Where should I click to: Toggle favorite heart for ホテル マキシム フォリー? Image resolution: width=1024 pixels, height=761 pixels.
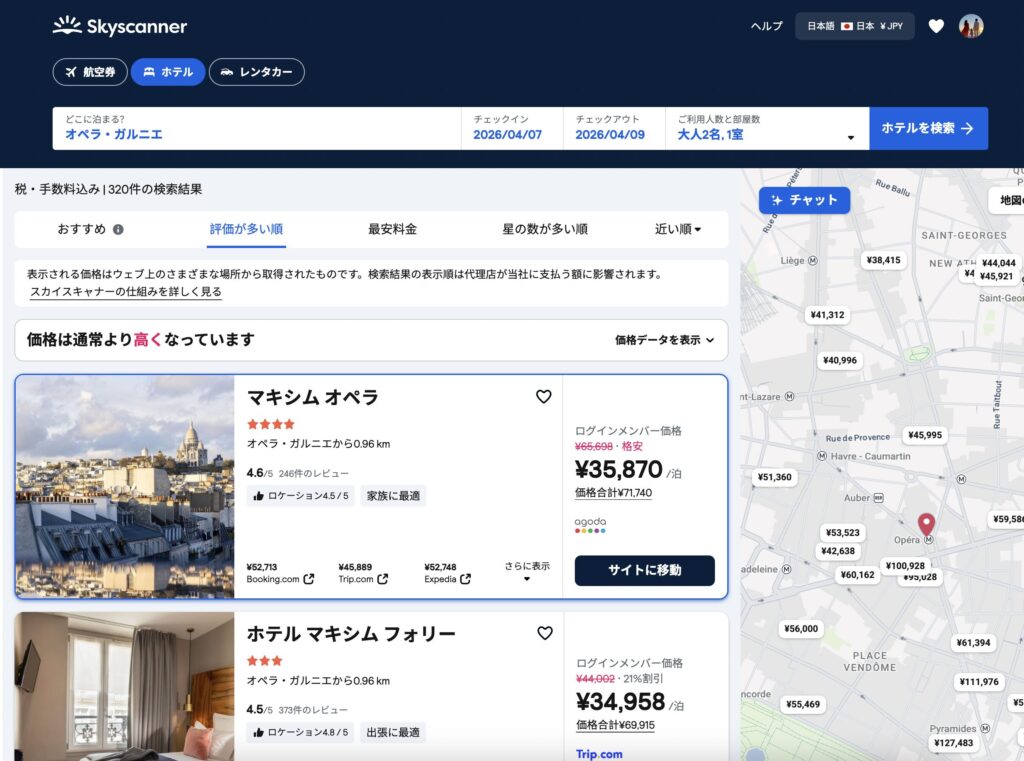(x=545, y=633)
